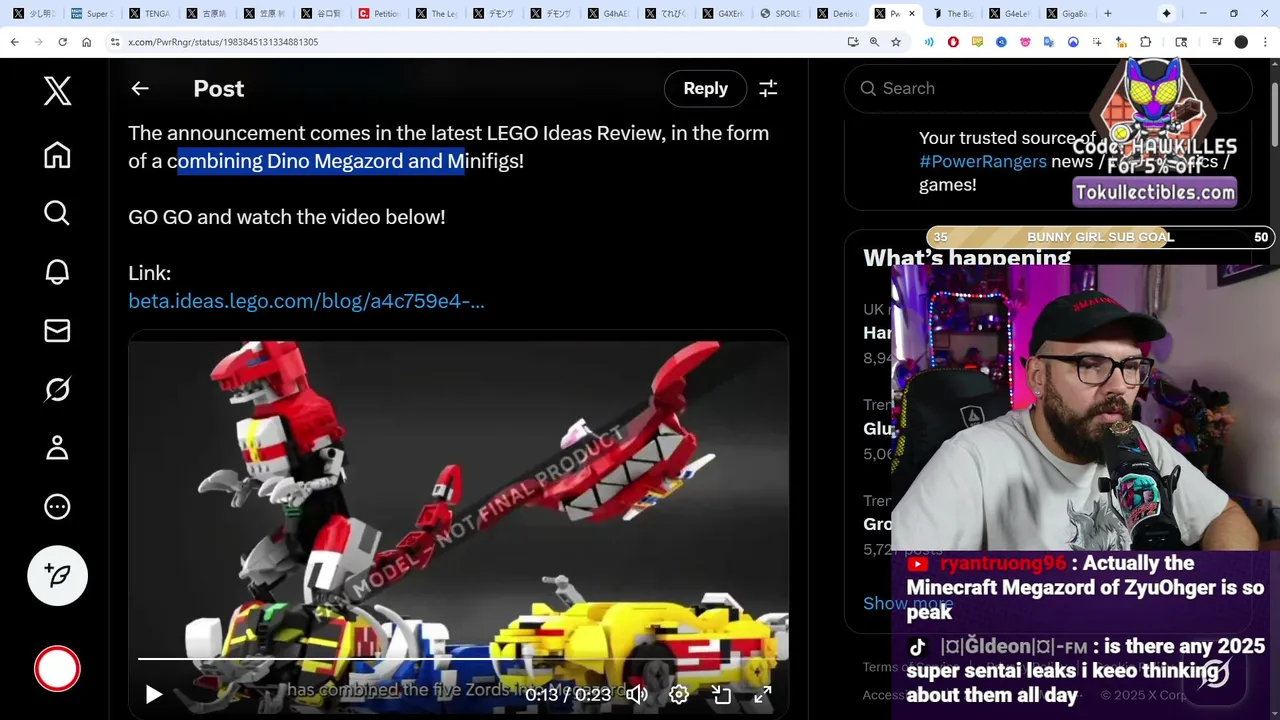This screenshot has width=1280, height=720.
Task: Switch to the Super tab
Action: [91, 14]
